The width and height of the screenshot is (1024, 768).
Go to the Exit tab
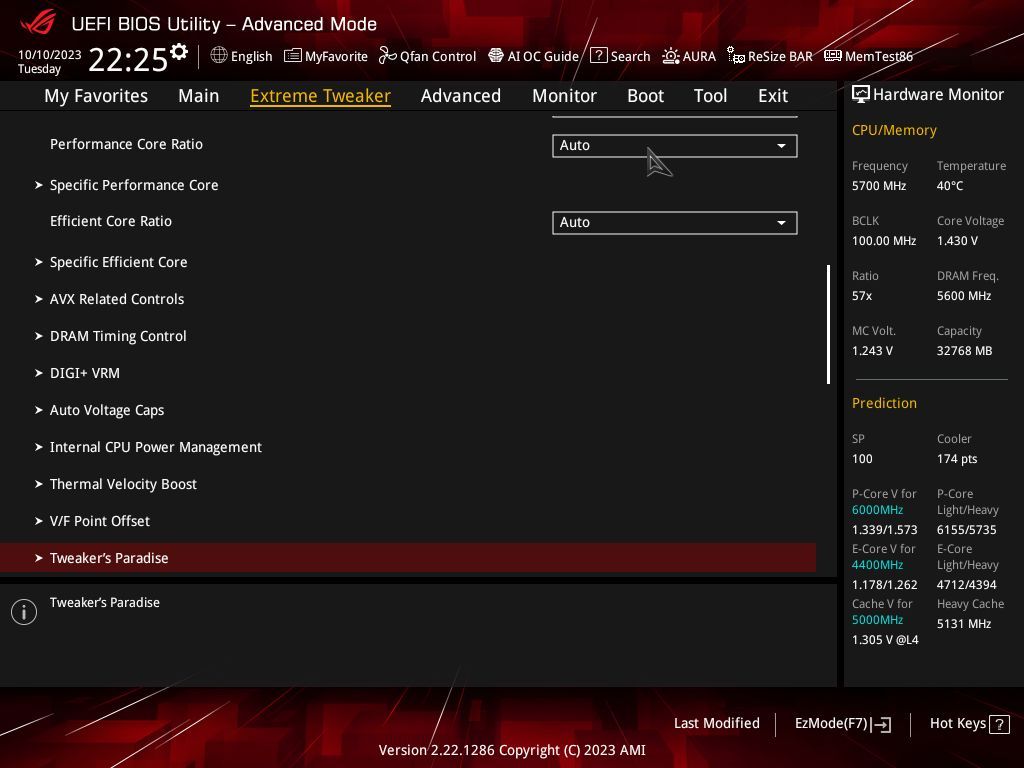pyautogui.click(x=773, y=96)
